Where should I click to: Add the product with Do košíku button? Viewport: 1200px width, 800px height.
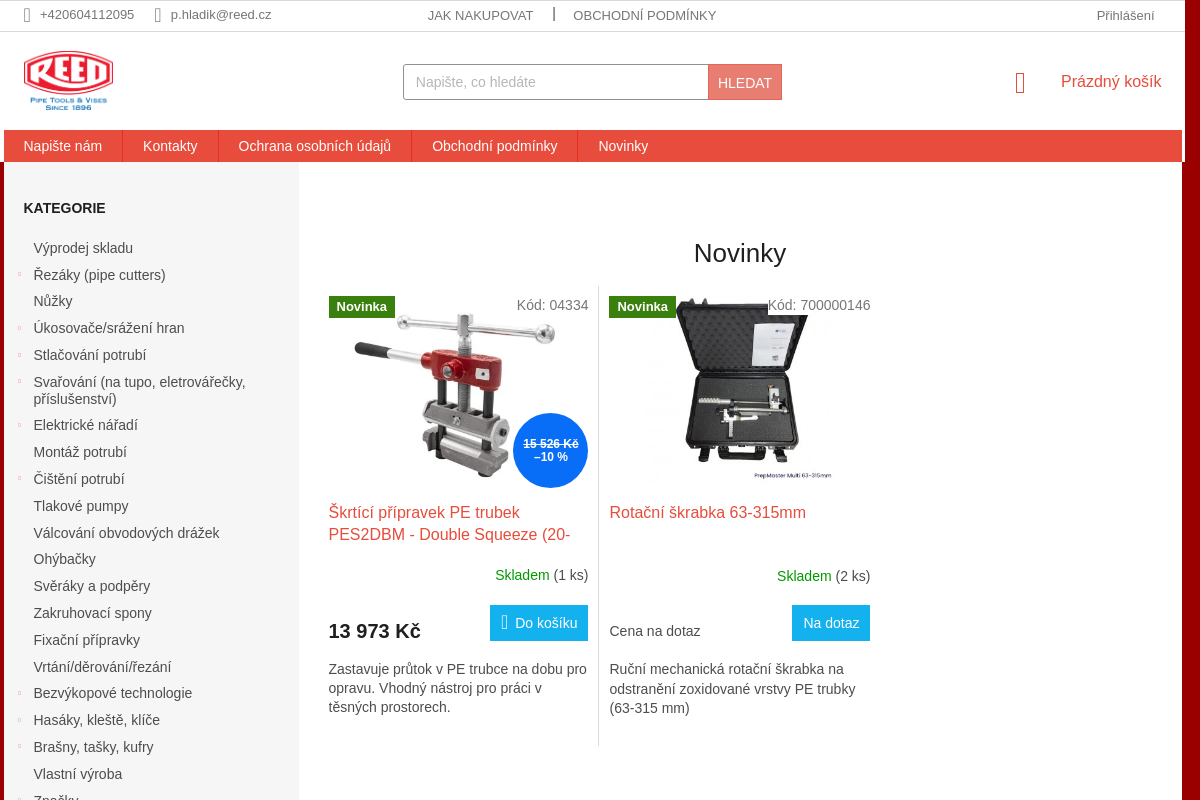[x=539, y=623]
